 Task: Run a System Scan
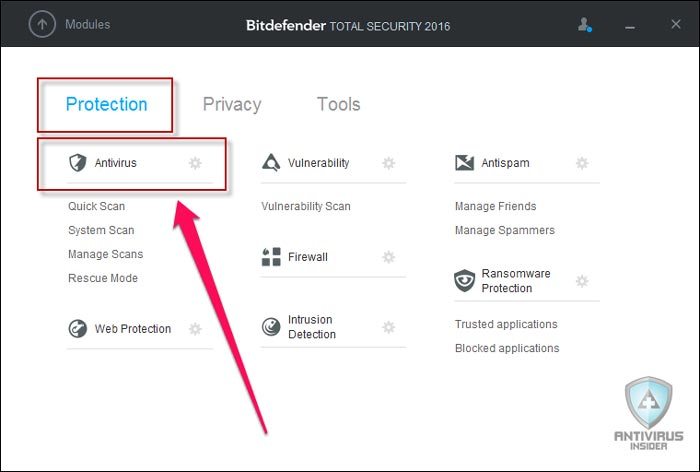click(100, 230)
